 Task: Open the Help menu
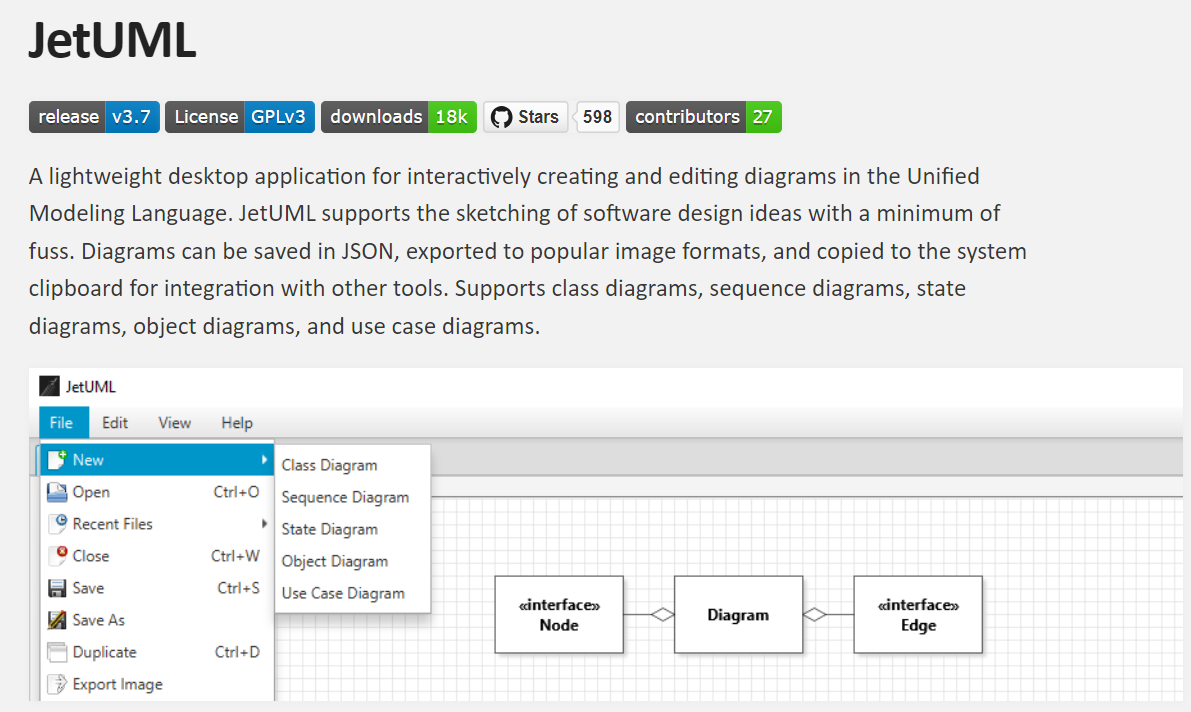click(x=237, y=422)
